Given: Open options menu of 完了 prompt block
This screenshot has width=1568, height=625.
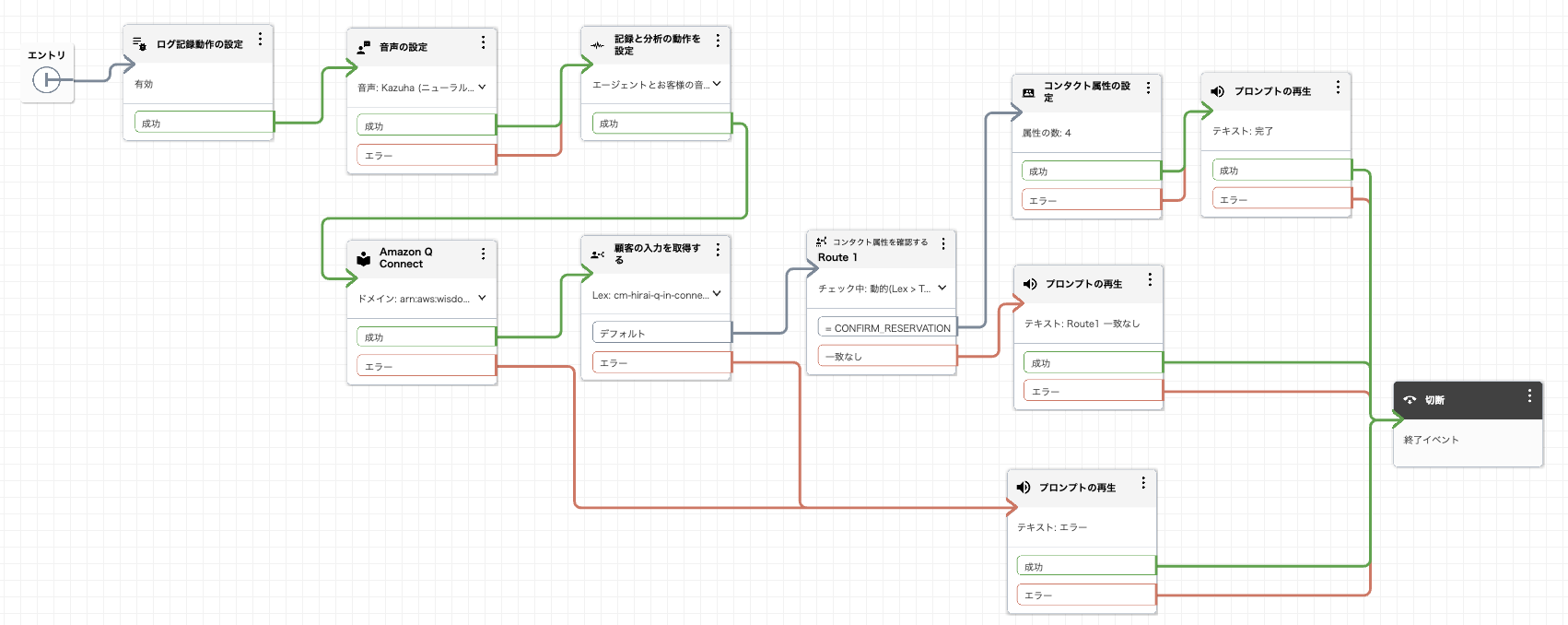Looking at the screenshot, I should [1338, 87].
